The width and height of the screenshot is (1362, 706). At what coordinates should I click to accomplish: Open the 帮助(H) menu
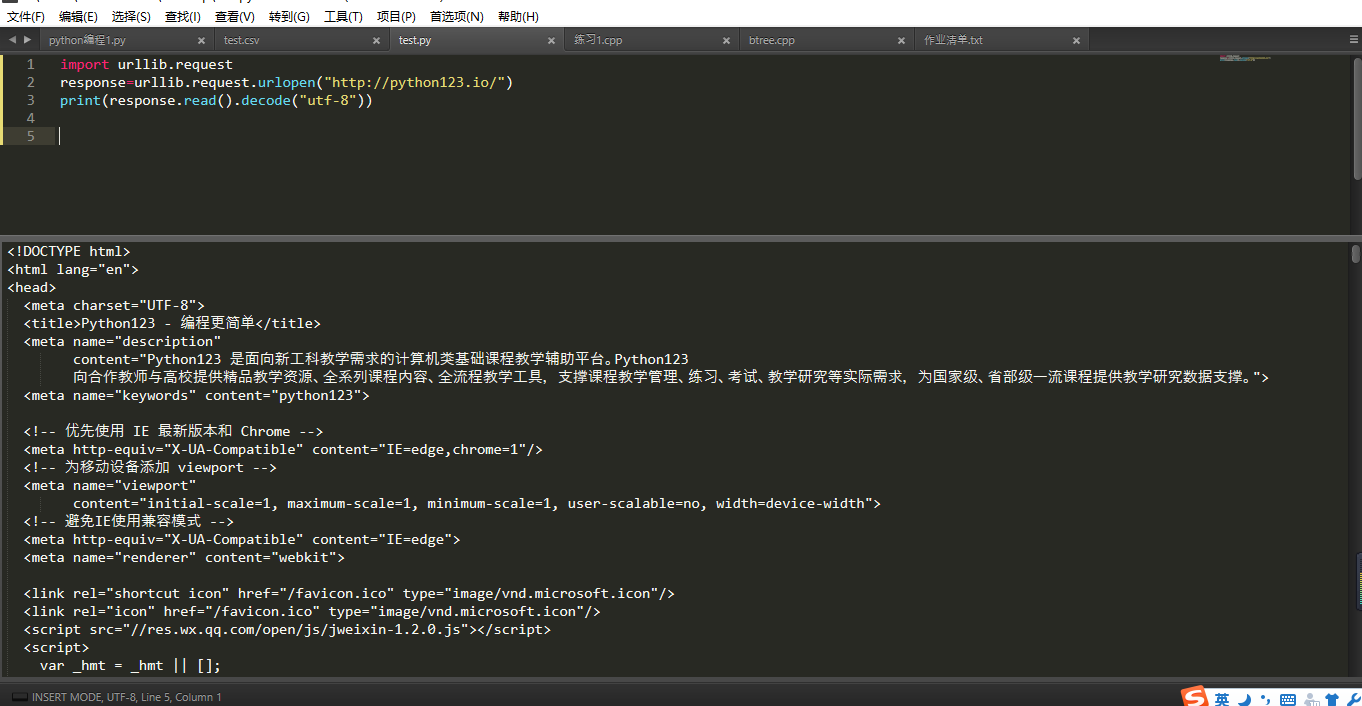click(x=518, y=17)
